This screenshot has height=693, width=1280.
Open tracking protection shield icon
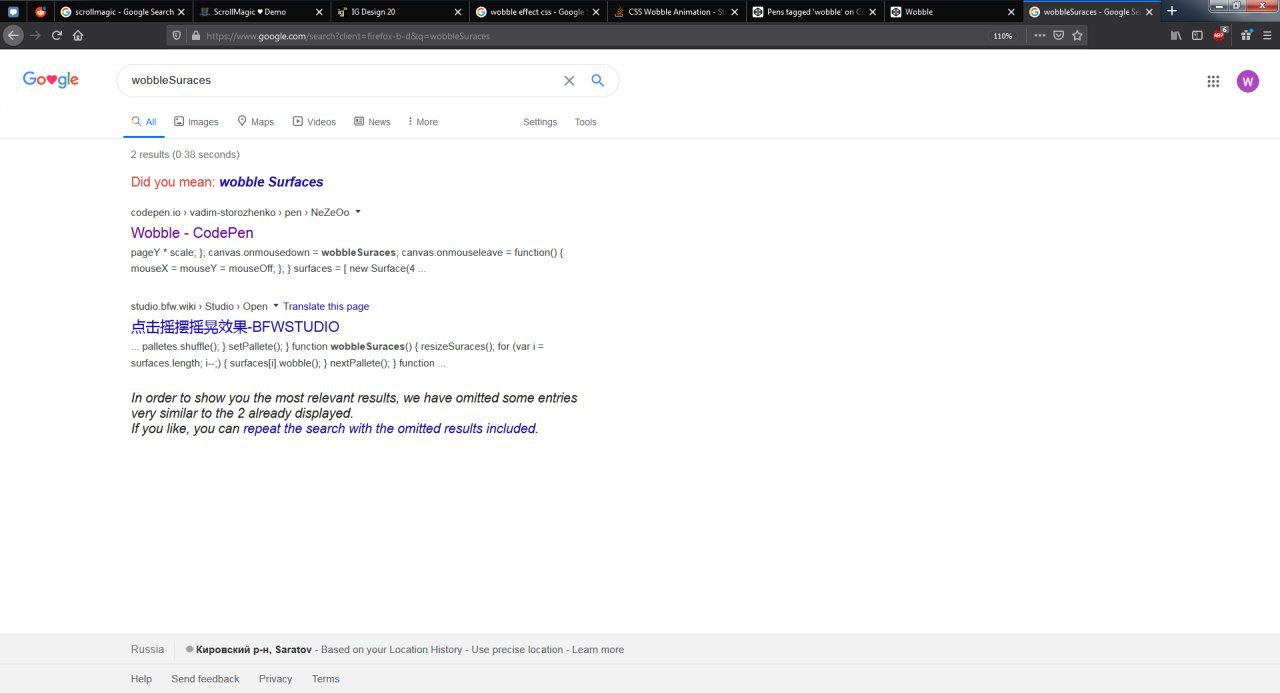[x=177, y=35]
